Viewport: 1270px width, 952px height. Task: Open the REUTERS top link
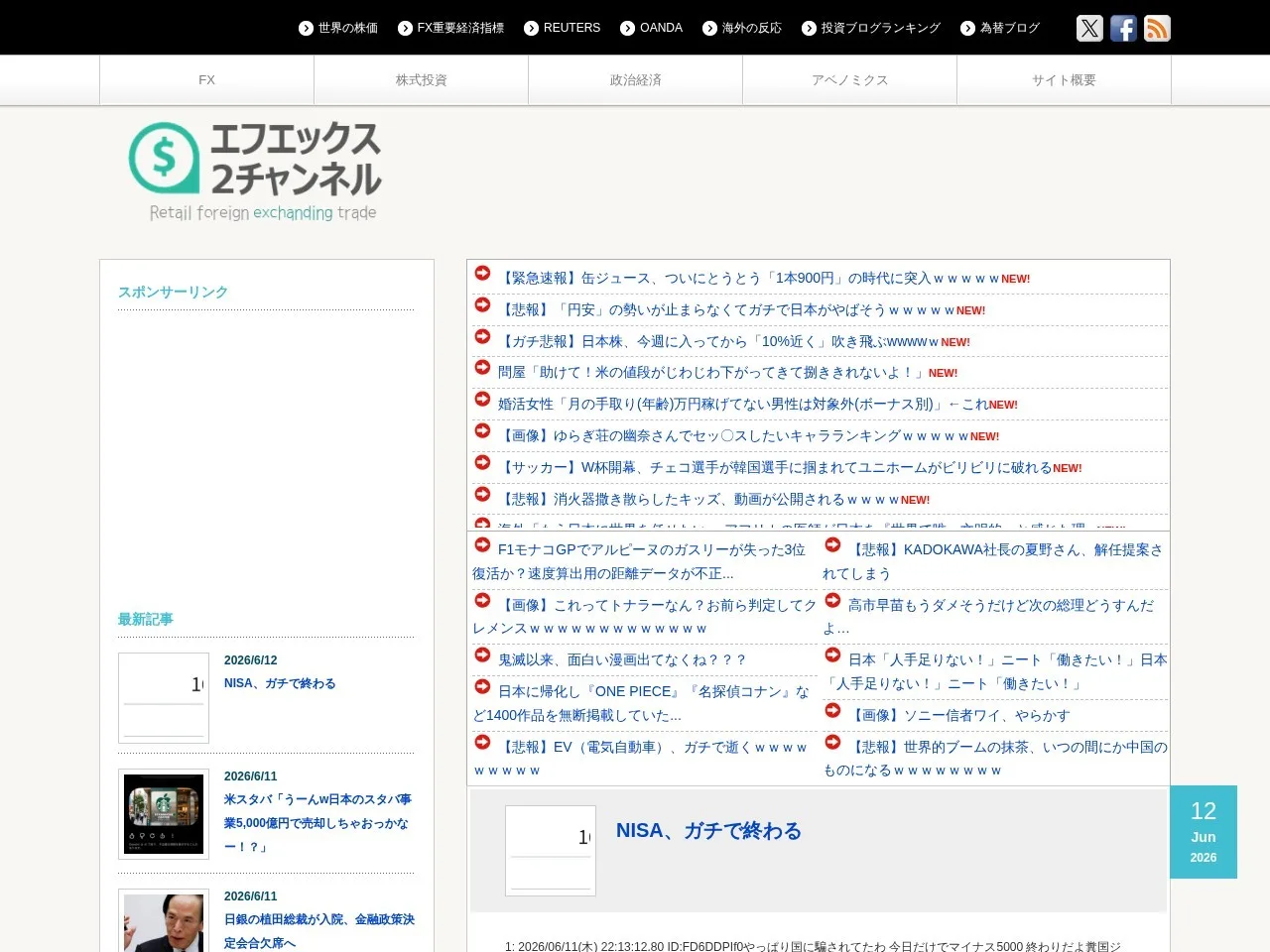571,28
